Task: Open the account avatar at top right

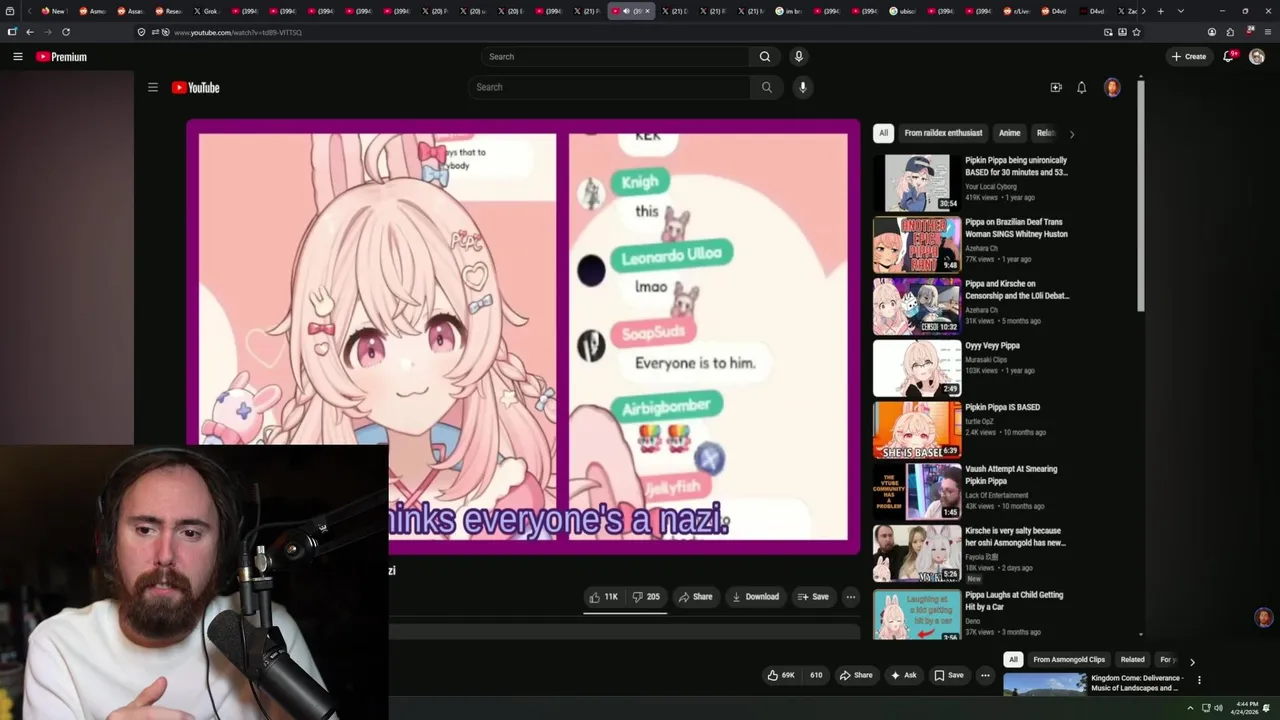Action: point(1257,57)
